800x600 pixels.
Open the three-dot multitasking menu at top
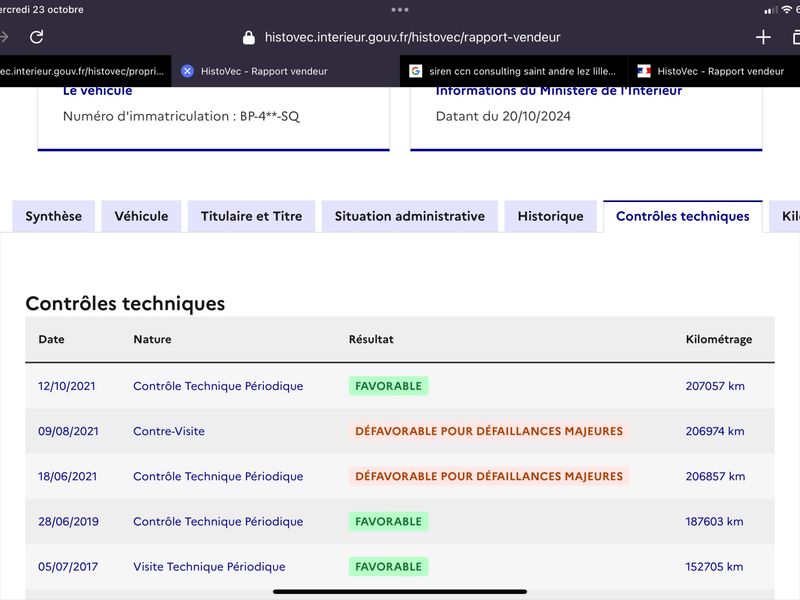(x=399, y=9)
